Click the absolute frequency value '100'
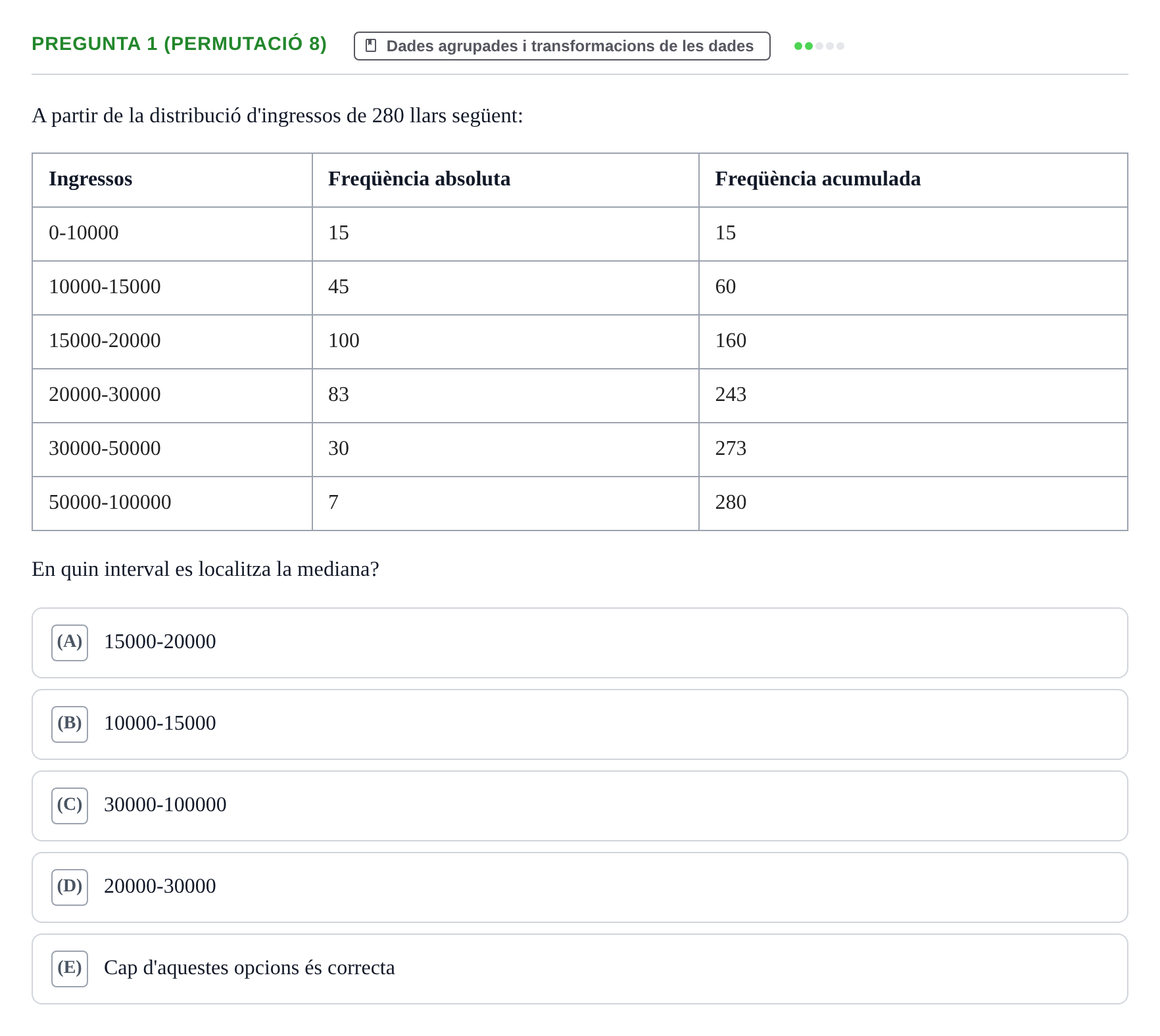The height and width of the screenshot is (1036, 1160). pos(344,341)
